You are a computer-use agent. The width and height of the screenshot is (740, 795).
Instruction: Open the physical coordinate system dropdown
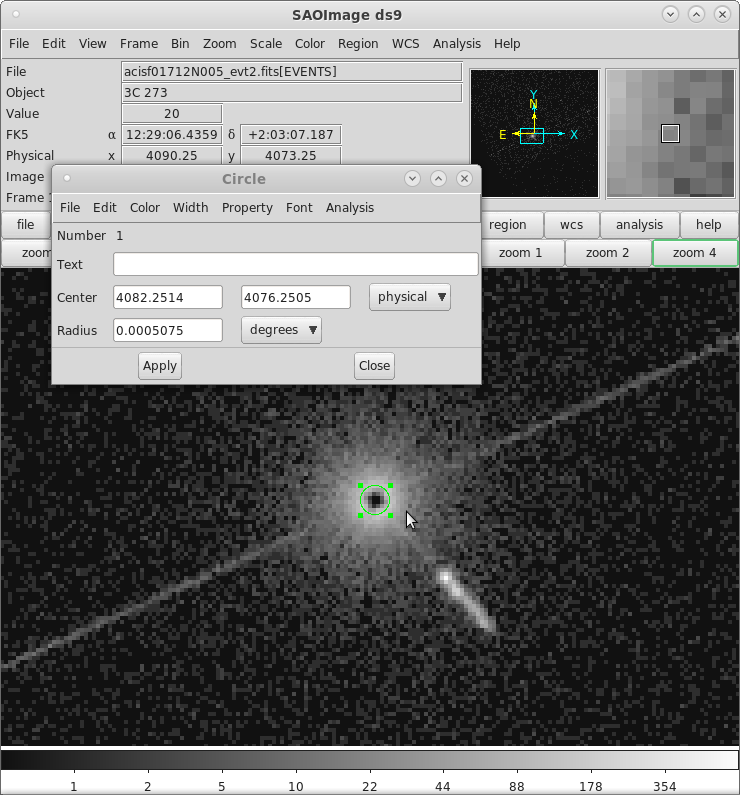(410, 297)
